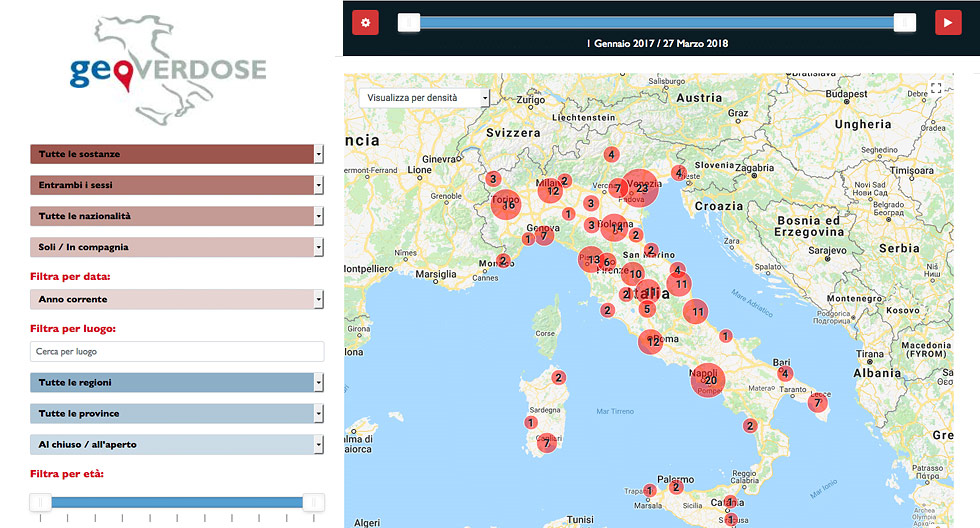980x528 pixels.
Task: Select the Genova marker 7
Action: (544, 236)
